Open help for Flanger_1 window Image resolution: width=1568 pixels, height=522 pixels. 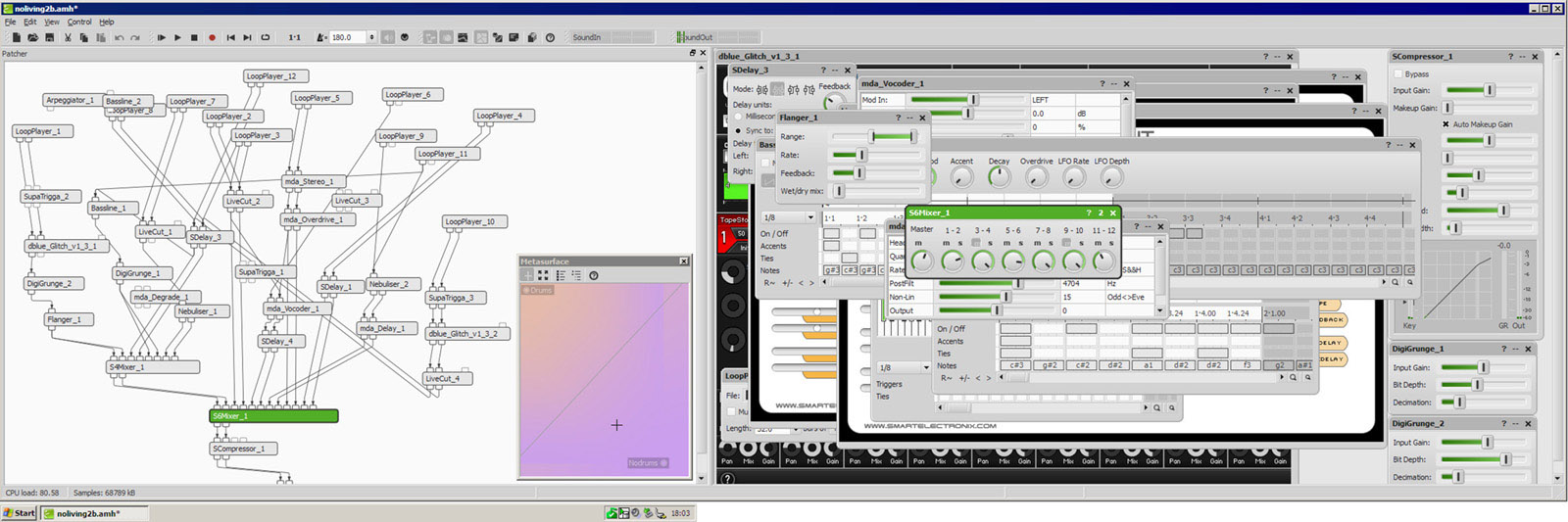[x=898, y=118]
